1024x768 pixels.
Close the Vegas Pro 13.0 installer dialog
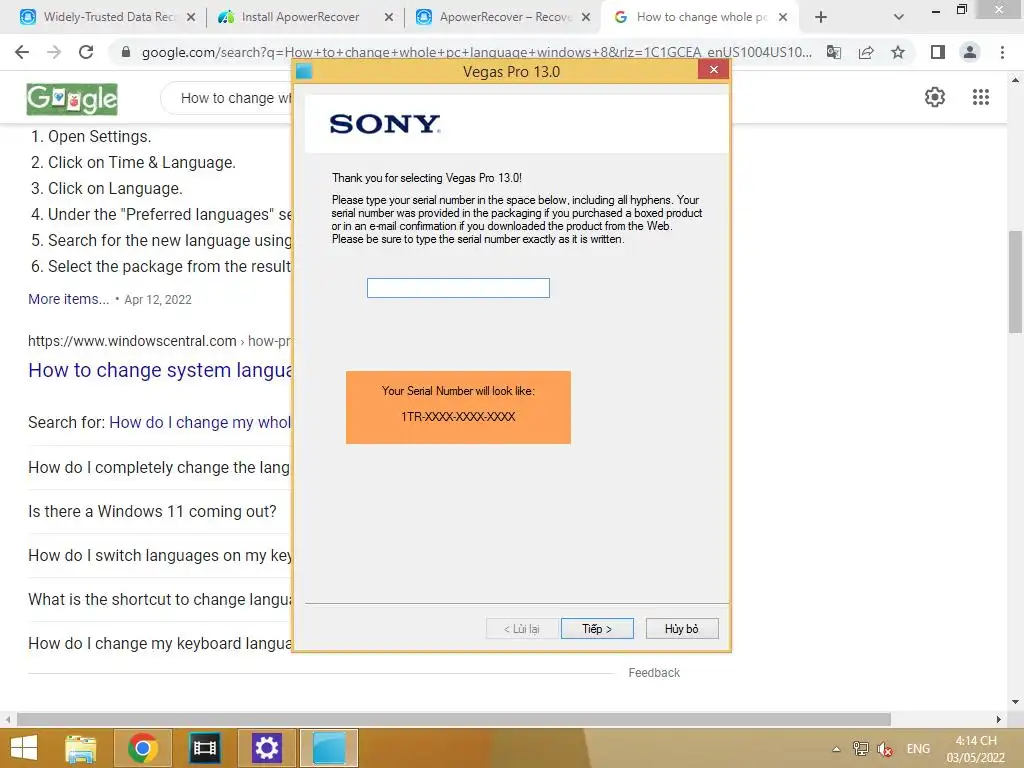pyautogui.click(x=713, y=69)
